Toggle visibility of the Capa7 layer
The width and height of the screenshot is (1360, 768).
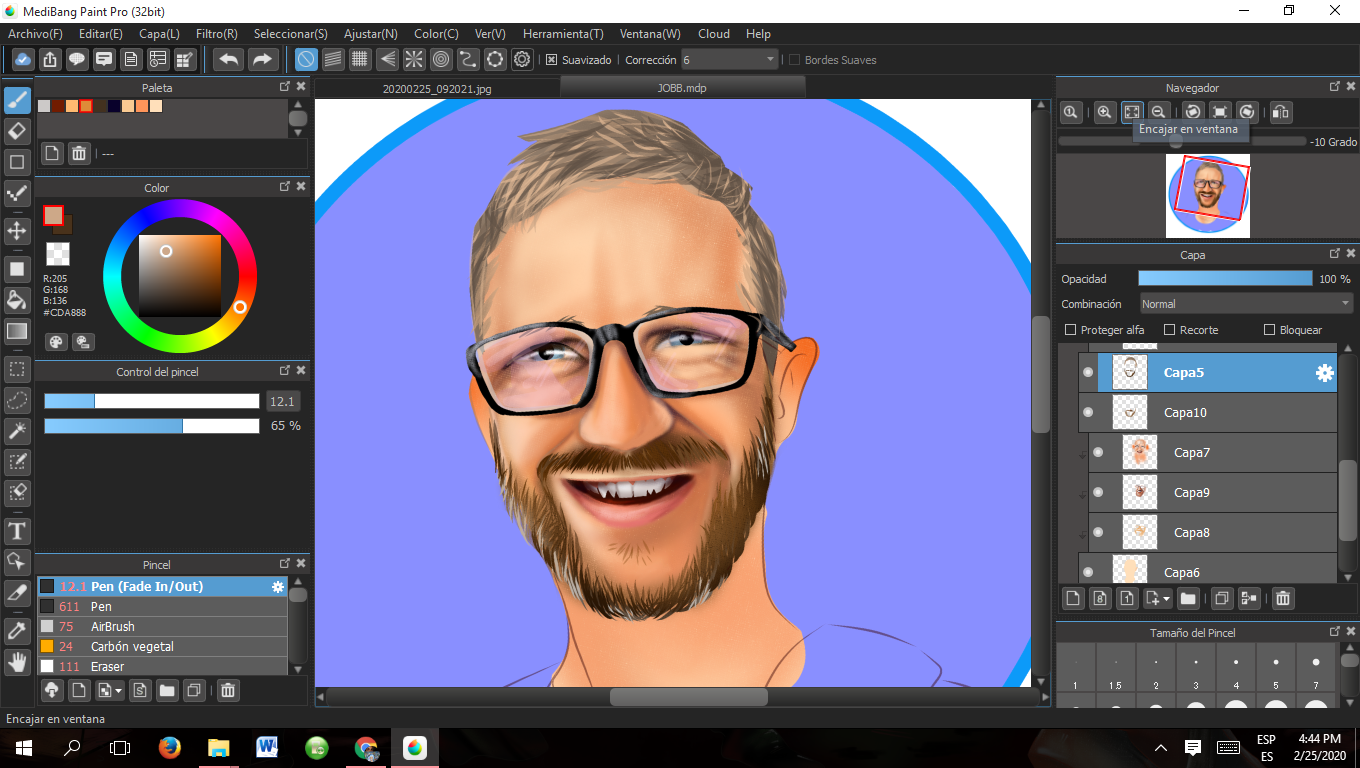point(1098,452)
